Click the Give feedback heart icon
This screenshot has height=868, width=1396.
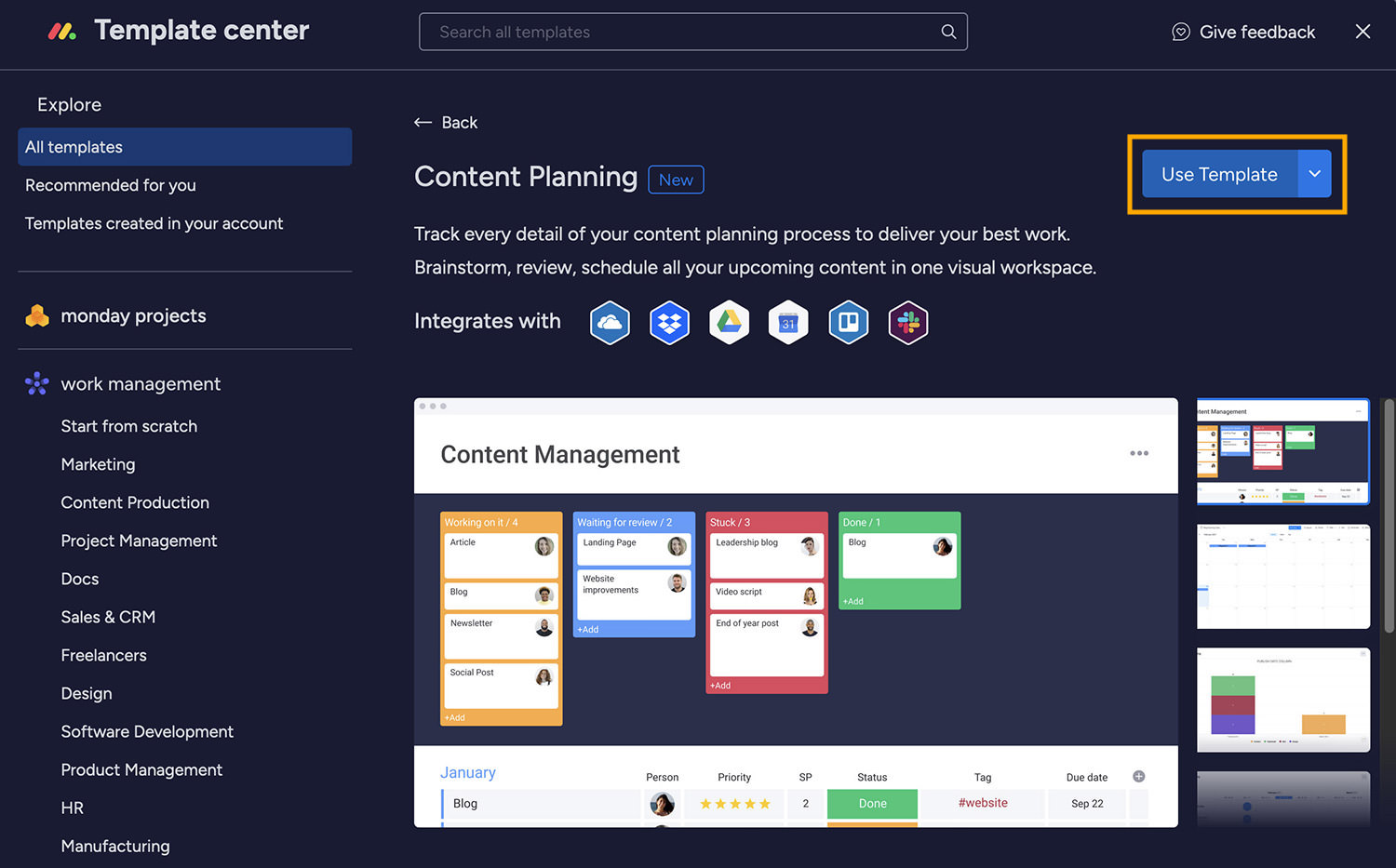click(x=1181, y=32)
